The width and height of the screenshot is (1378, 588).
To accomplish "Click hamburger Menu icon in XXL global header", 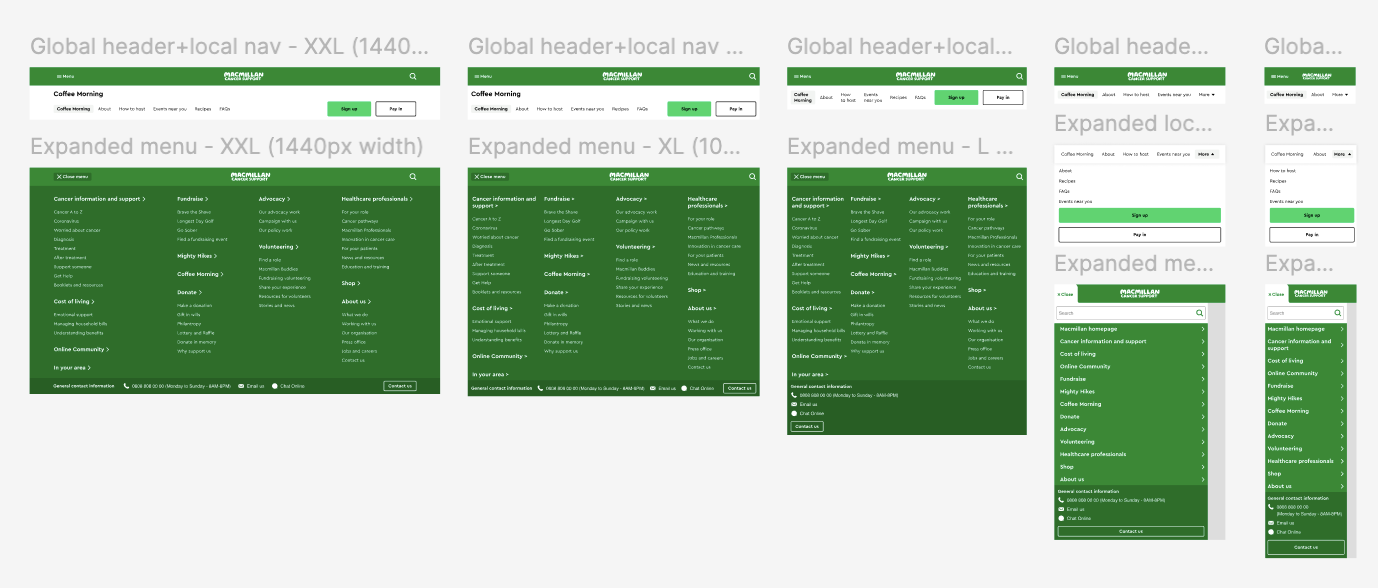I will click(x=58, y=76).
